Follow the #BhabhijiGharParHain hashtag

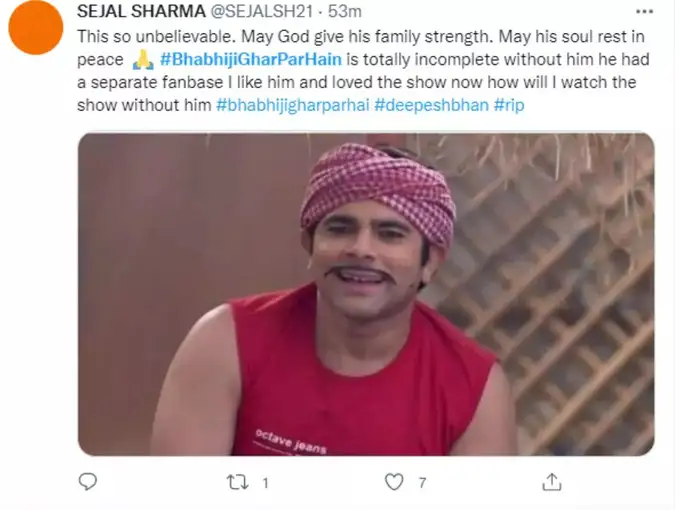[251, 59]
